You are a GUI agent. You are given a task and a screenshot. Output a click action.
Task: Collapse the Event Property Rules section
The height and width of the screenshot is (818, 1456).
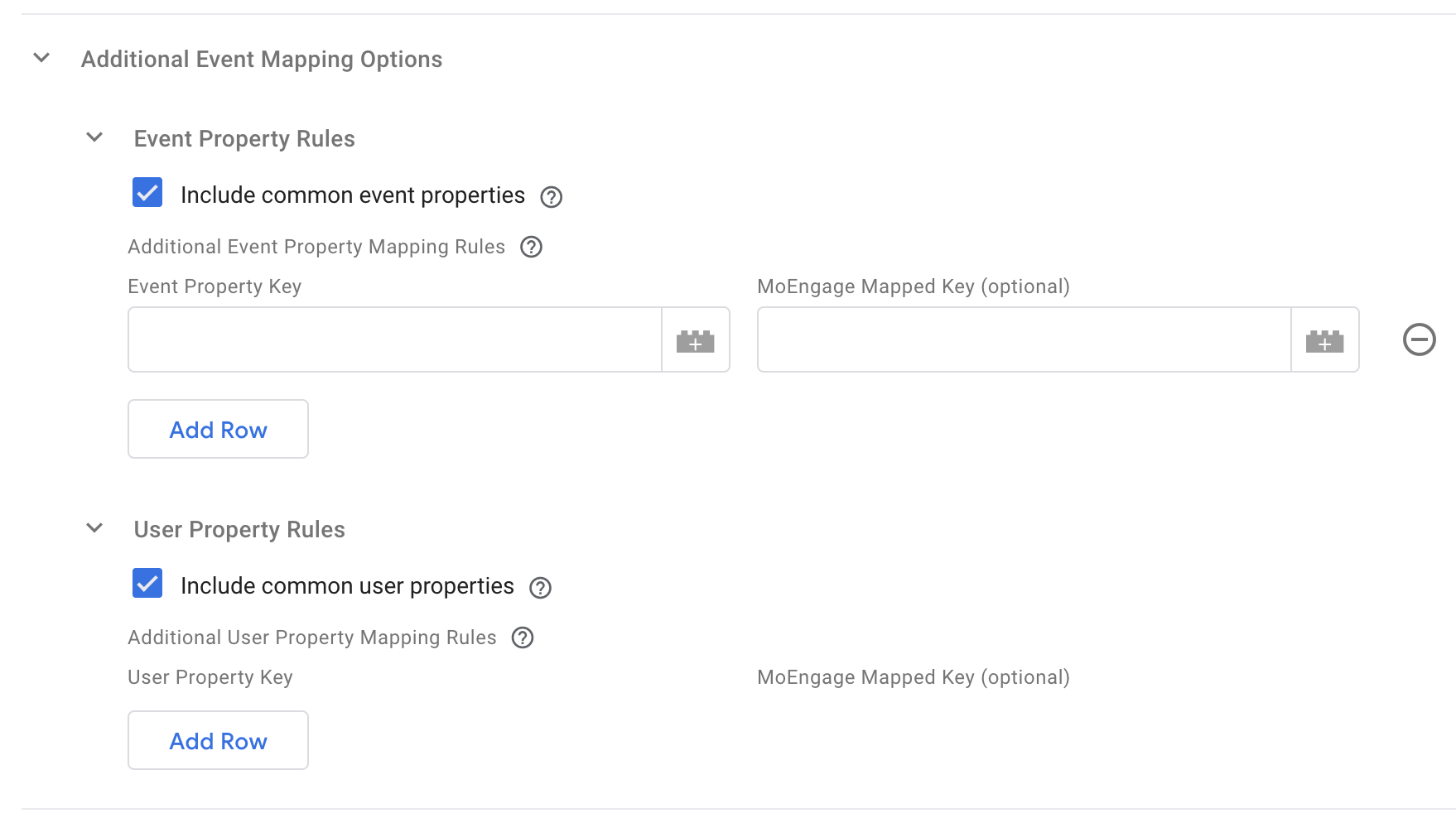94,137
